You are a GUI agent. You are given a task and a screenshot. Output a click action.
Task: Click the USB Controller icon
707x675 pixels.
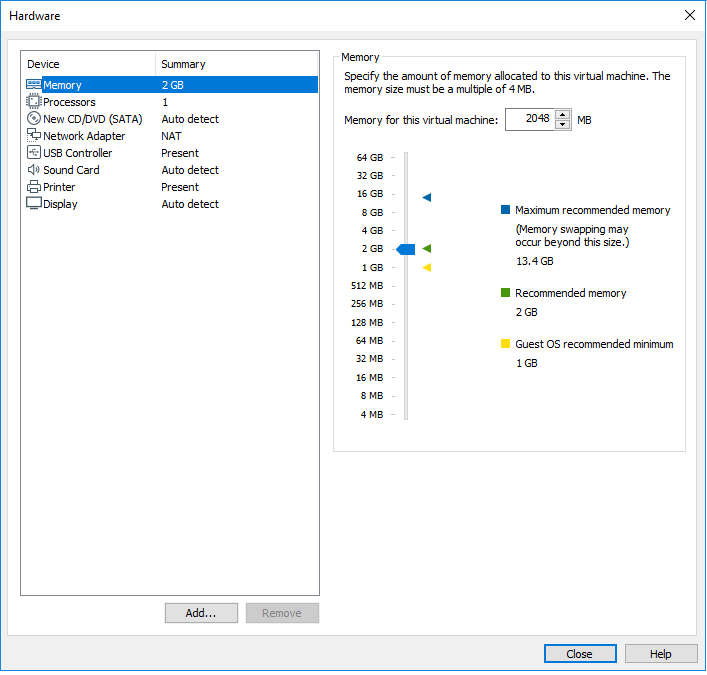[34, 153]
